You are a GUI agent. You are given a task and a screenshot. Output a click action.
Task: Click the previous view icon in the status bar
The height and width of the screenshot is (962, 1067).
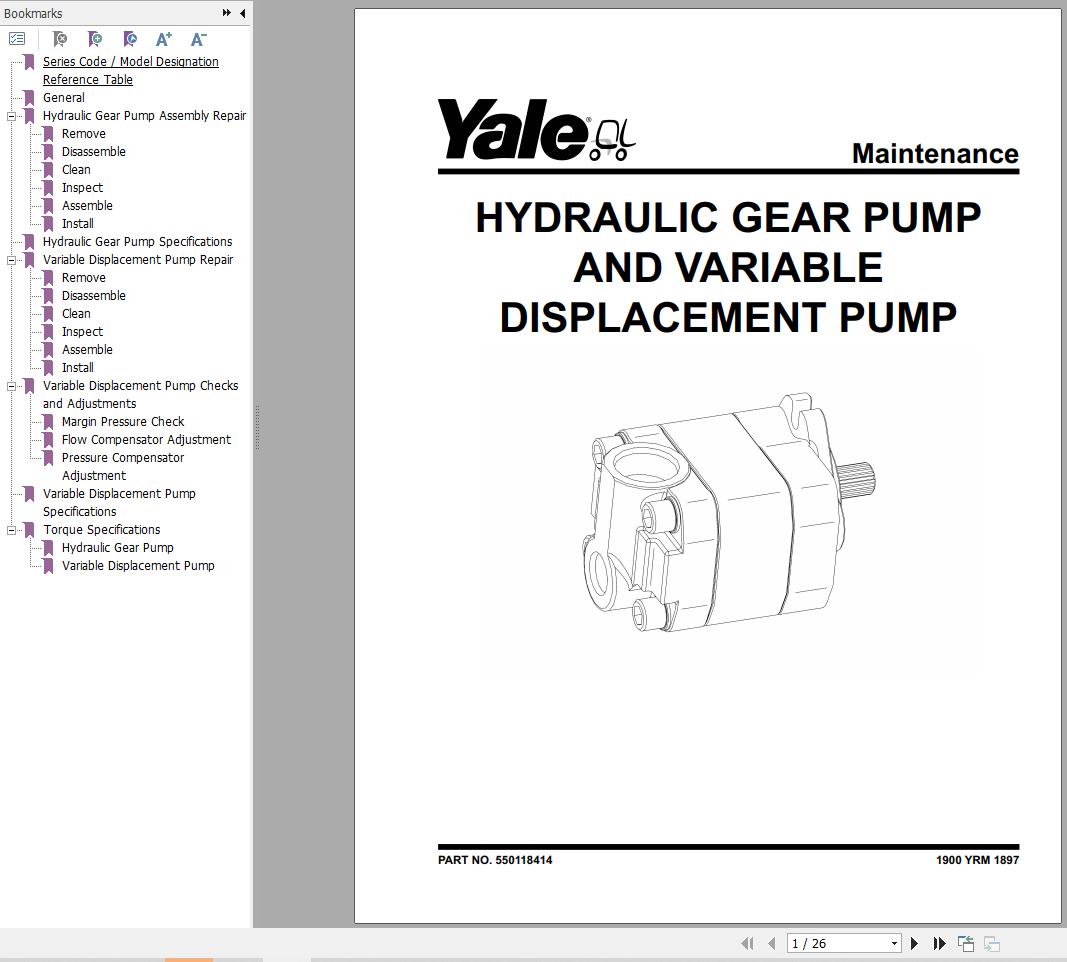tap(966, 943)
